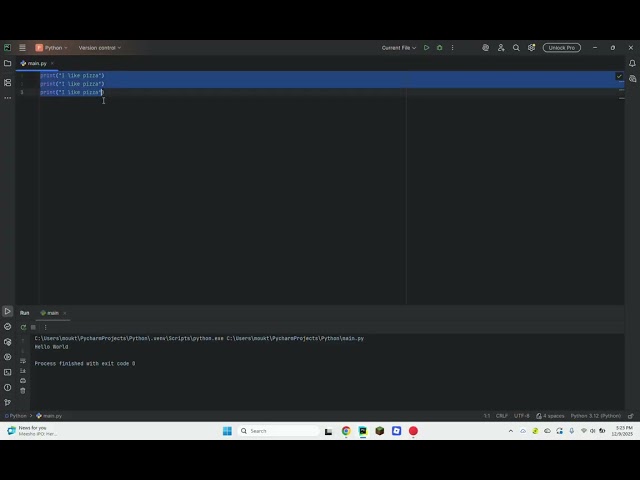Run the current file with green play icon
This screenshot has width=640, height=480.
426,48
